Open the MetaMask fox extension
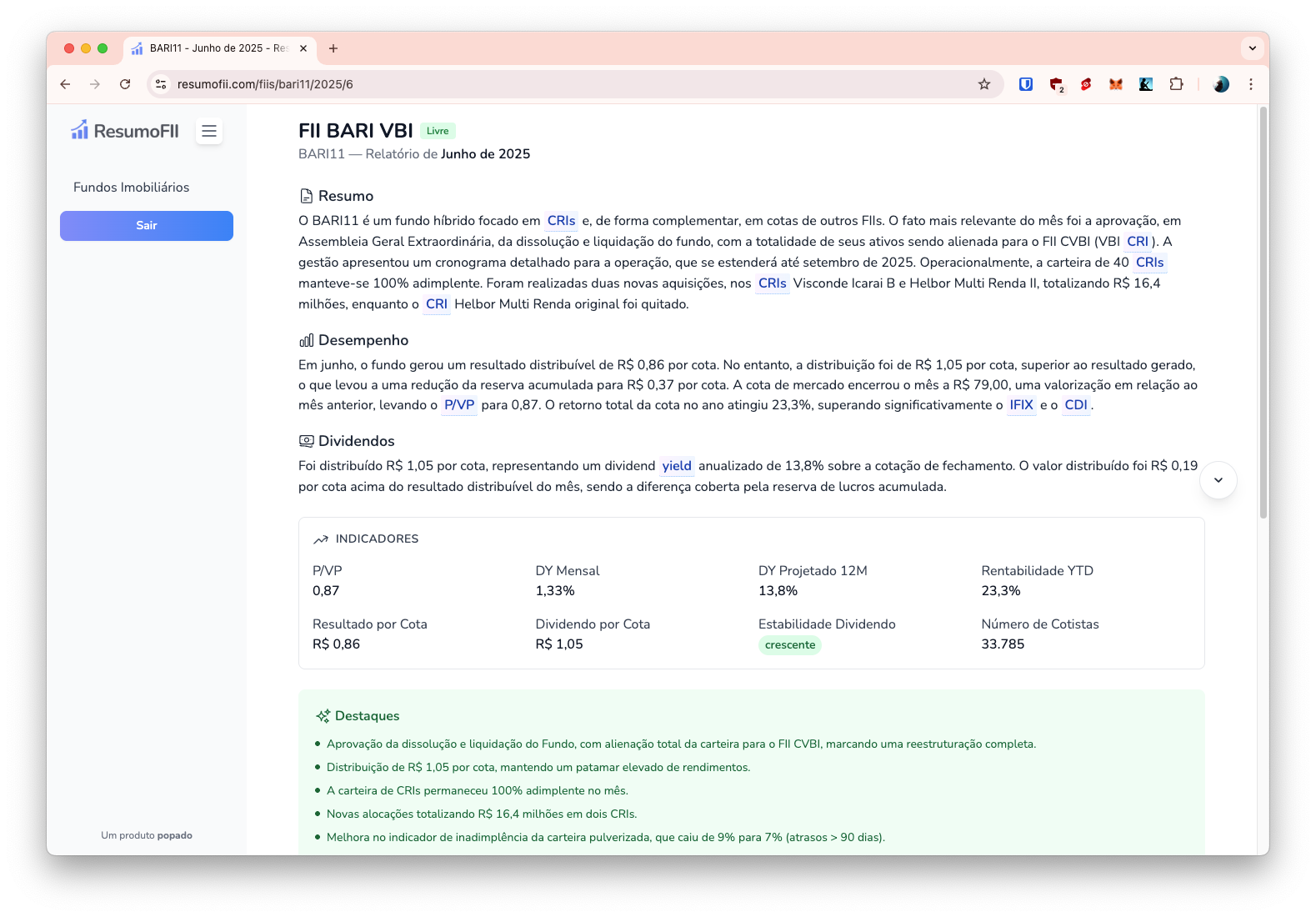Viewport: 1316px width, 917px height. pos(1116,84)
